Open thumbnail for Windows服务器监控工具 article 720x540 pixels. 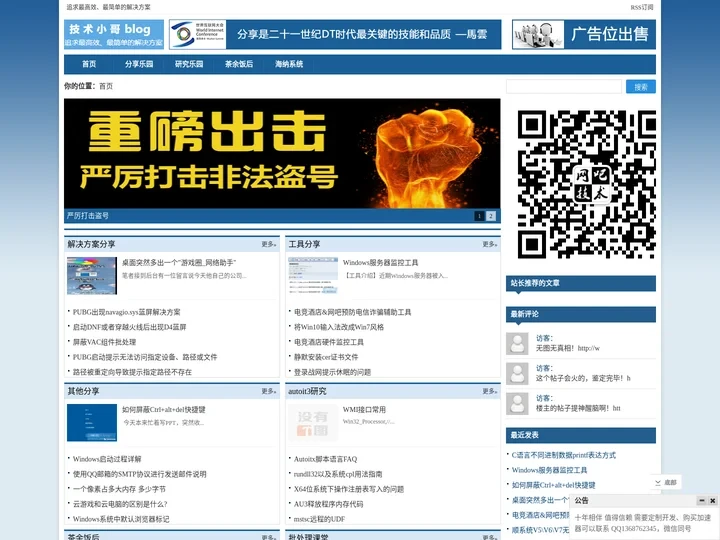[x=313, y=276]
